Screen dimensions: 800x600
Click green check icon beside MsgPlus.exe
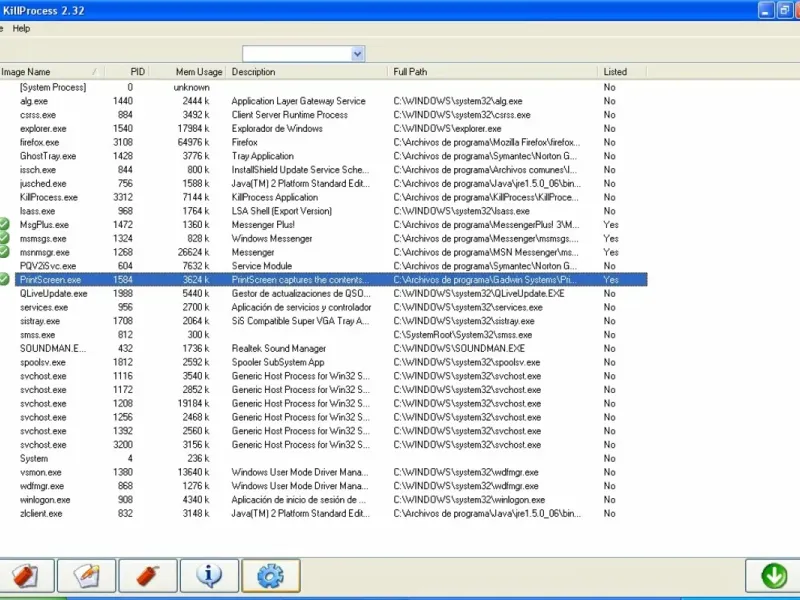pyautogui.click(x=4, y=224)
